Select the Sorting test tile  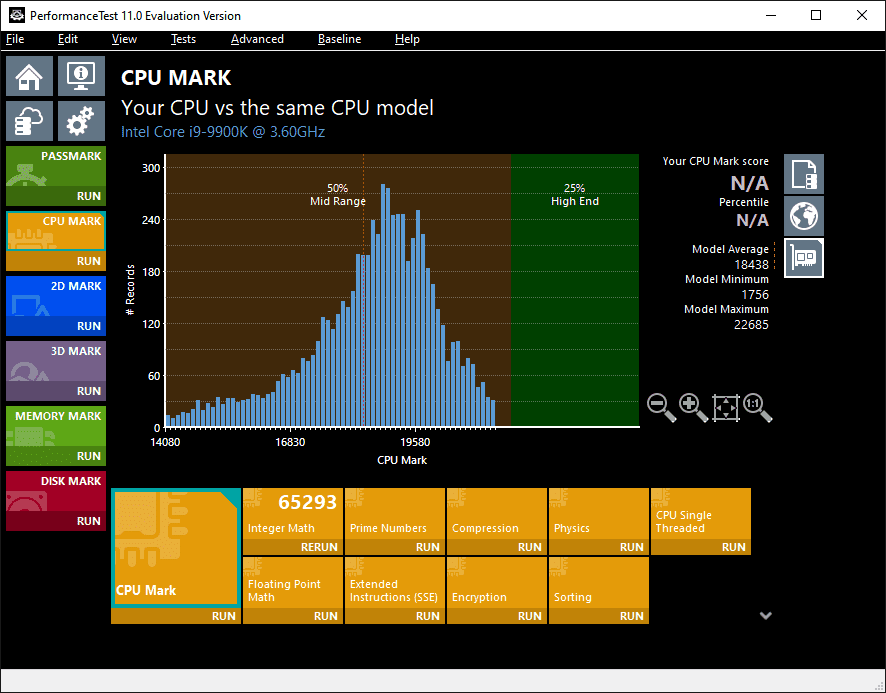(x=599, y=583)
